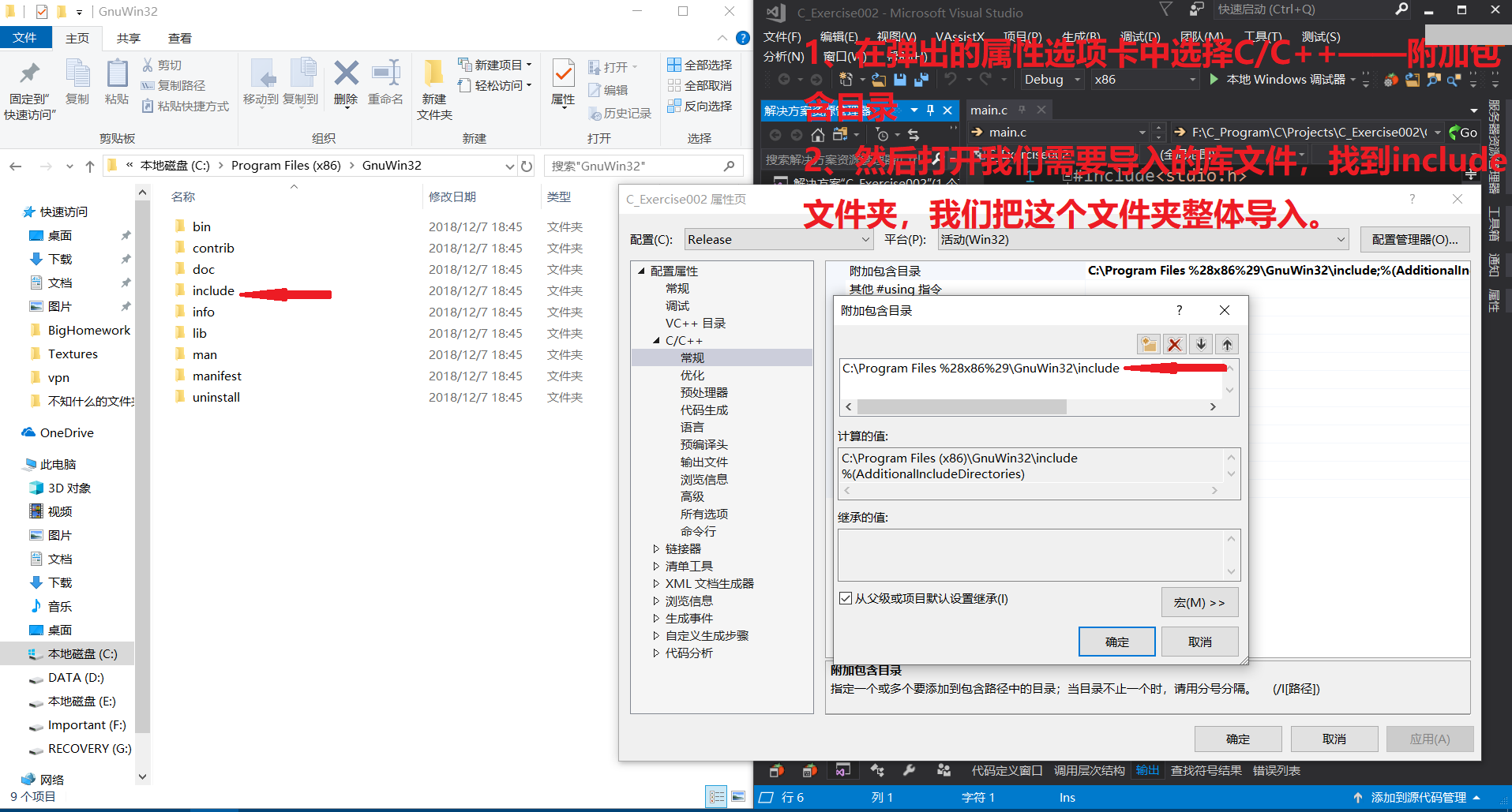This screenshot has width=1512, height=812.
Task: Click the 宏(M) >> button
Action: tap(1199, 602)
